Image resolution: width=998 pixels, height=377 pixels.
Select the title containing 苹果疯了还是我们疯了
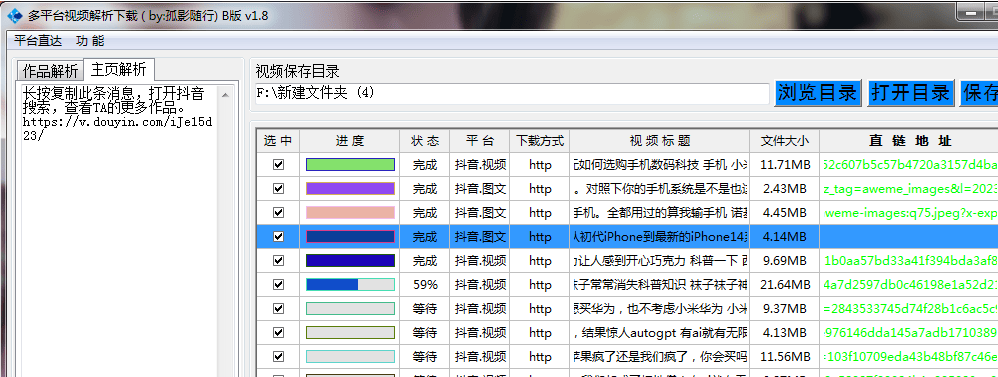[x=660, y=357]
